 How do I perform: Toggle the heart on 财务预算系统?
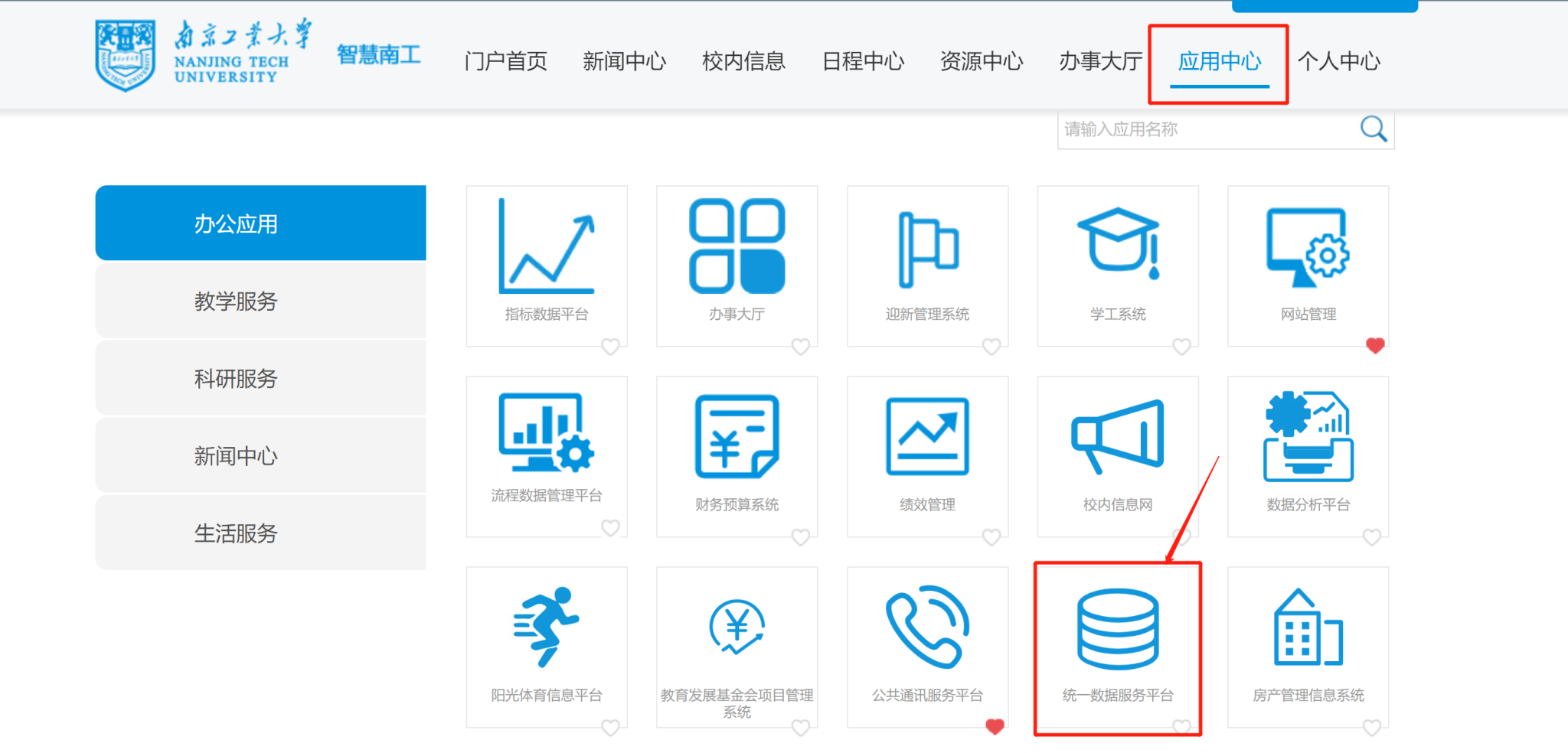(801, 537)
